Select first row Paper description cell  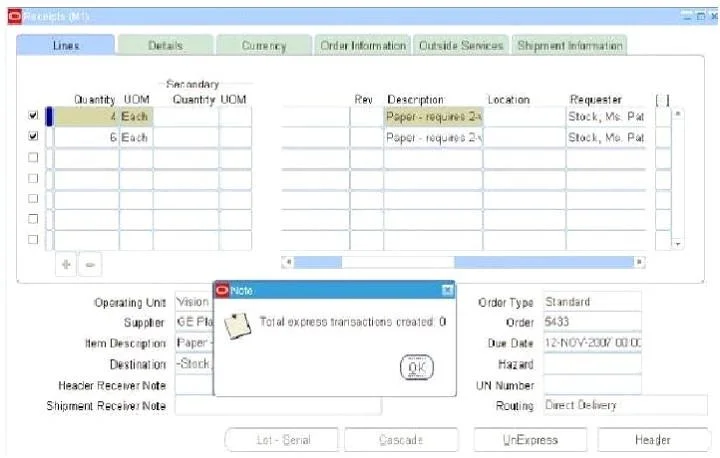(433, 116)
